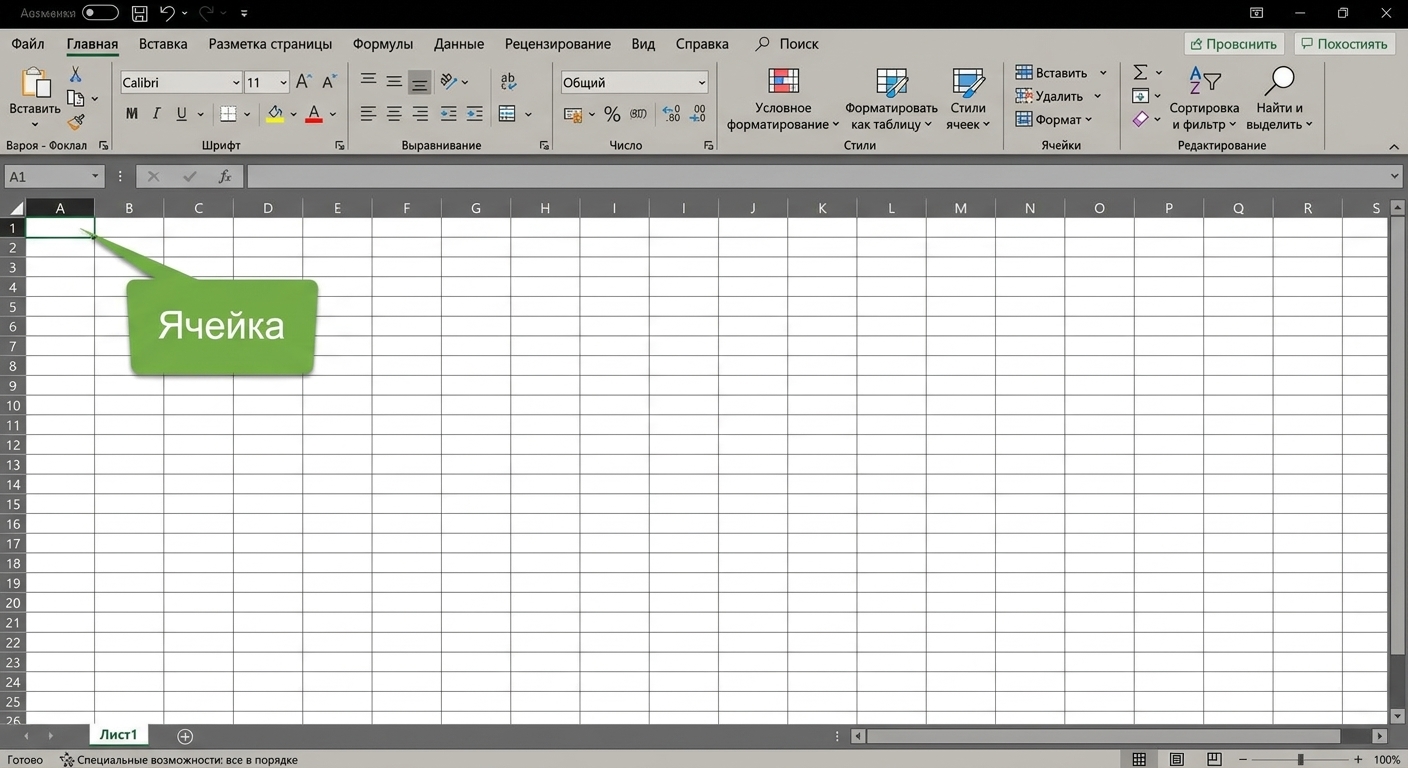Increase decimal places
The image size is (1408, 768).
click(x=671, y=114)
